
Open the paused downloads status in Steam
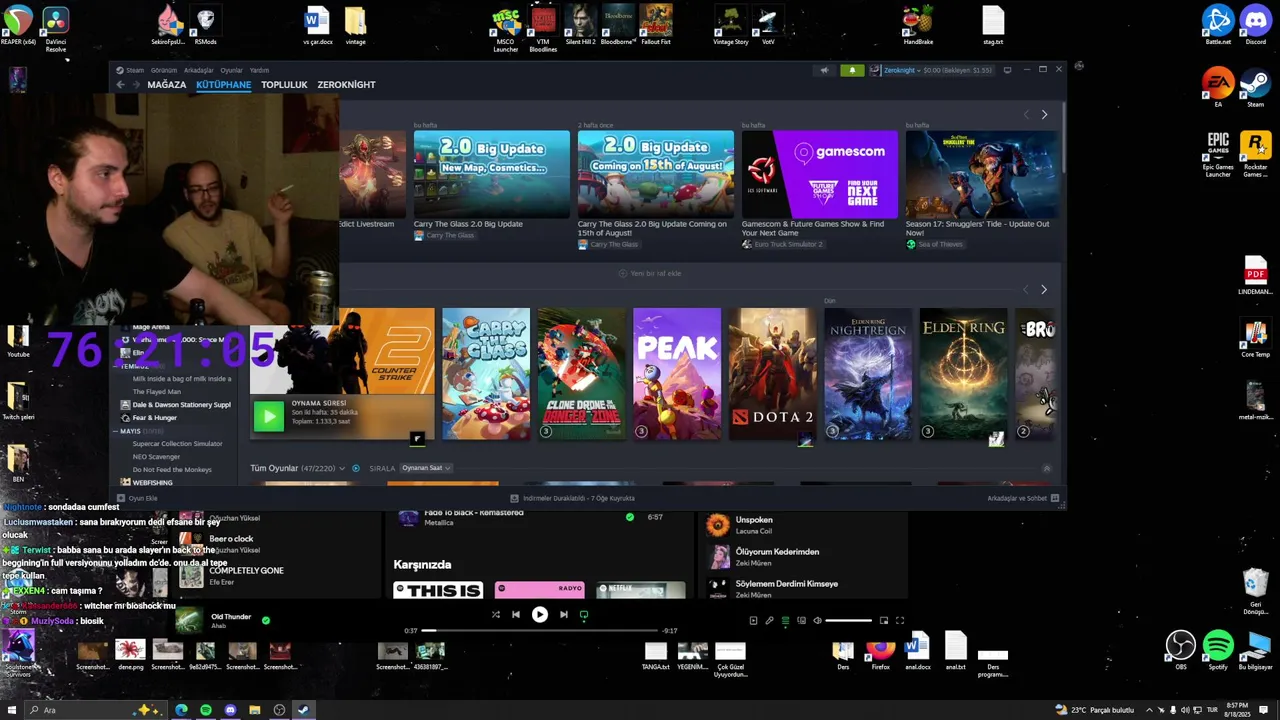point(572,498)
